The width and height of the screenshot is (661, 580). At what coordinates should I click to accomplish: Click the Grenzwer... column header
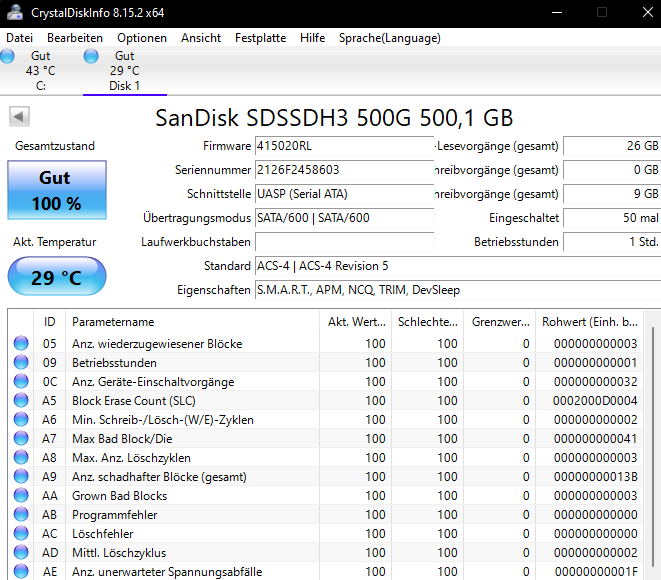[x=500, y=322]
